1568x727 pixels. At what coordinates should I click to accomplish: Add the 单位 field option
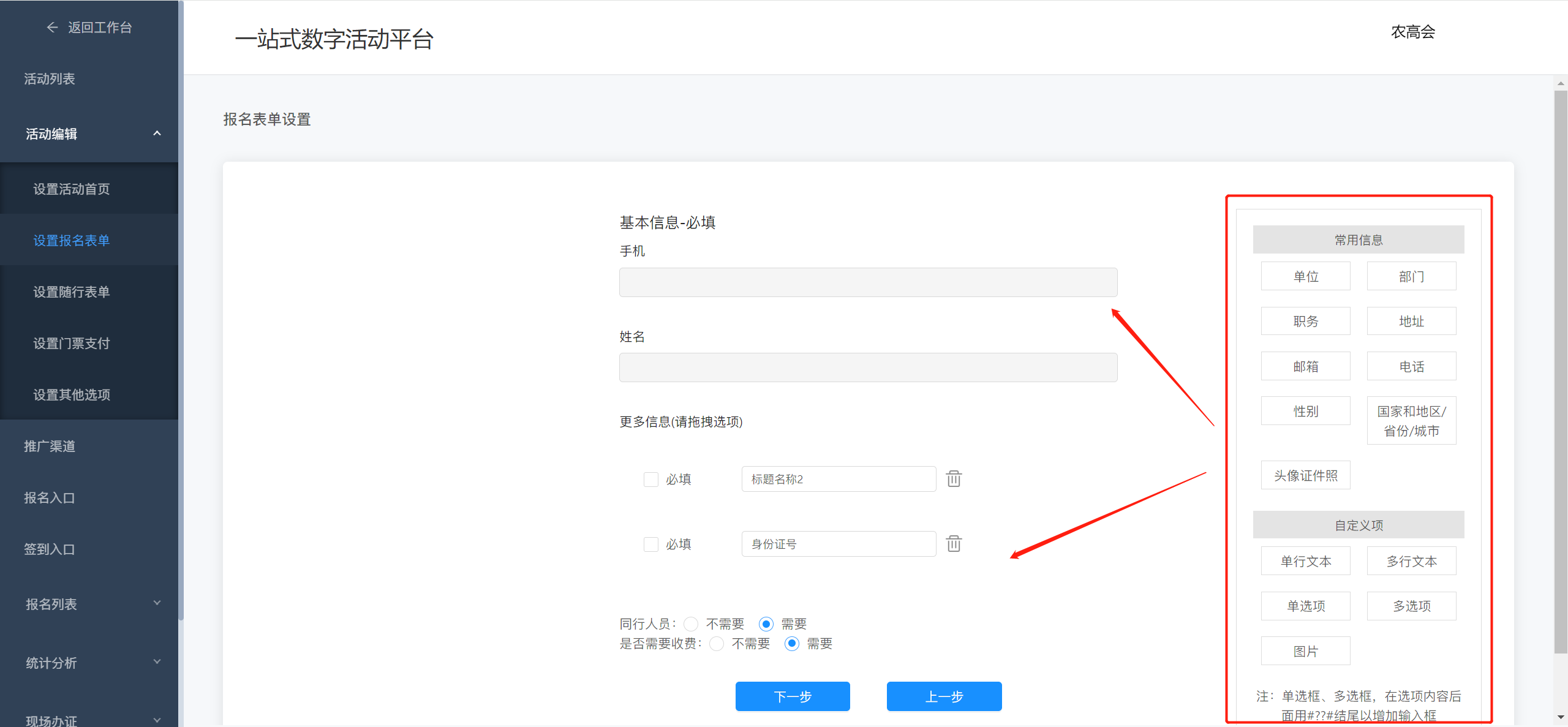[1305, 276]
